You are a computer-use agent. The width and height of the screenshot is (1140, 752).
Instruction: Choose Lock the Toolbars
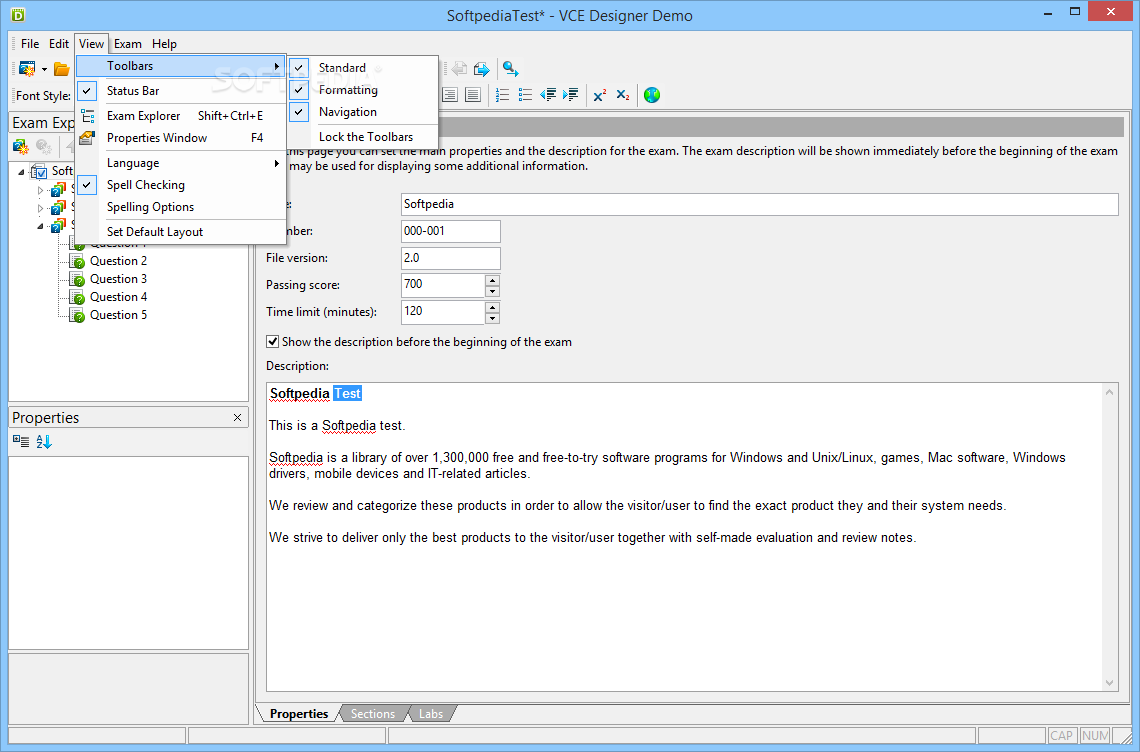pyautogui.click(x=366, y=137)
